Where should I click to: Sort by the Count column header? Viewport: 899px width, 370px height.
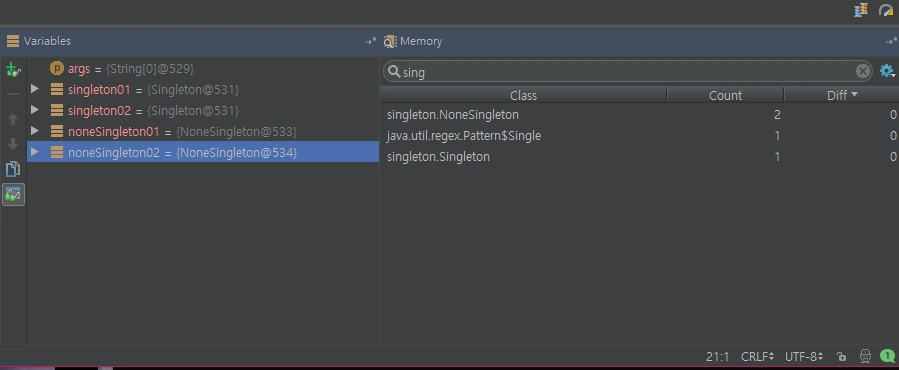pos(725,95)
